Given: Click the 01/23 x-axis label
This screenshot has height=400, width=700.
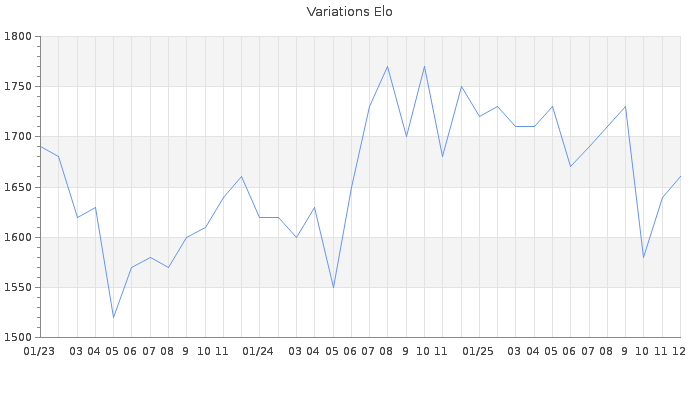Looking at the screenshot, I should [39, 351].
